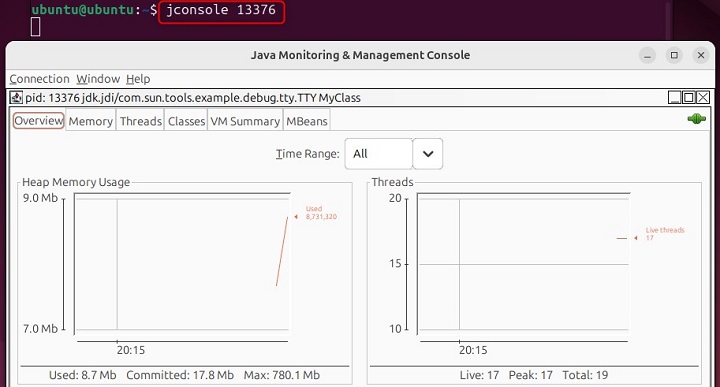The image size is (720, 387).
Task: Close the Java Monitoring Console window
Action: tap(701, 56)
